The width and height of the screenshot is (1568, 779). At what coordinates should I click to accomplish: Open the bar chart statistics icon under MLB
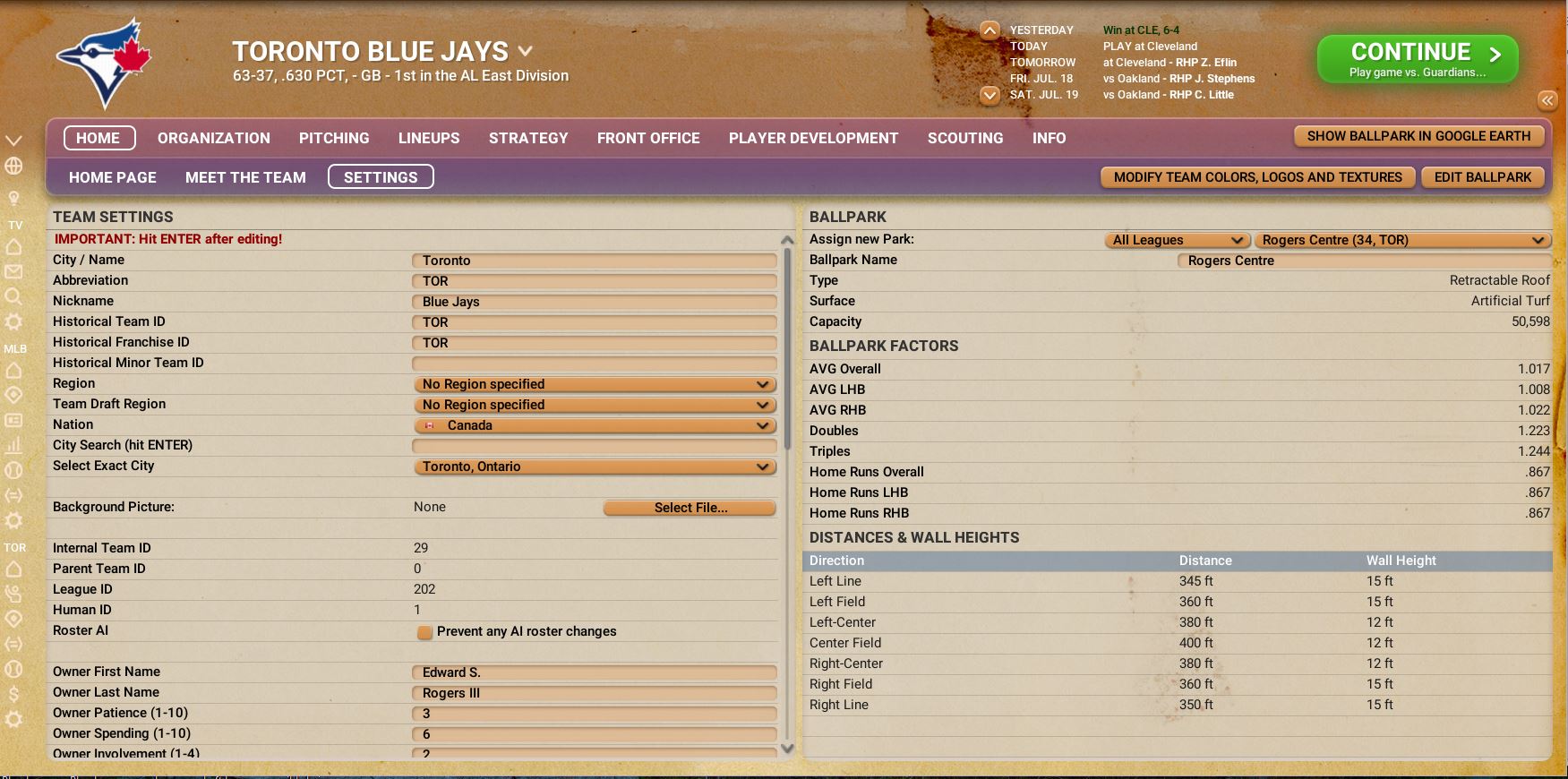click(13, 445)
